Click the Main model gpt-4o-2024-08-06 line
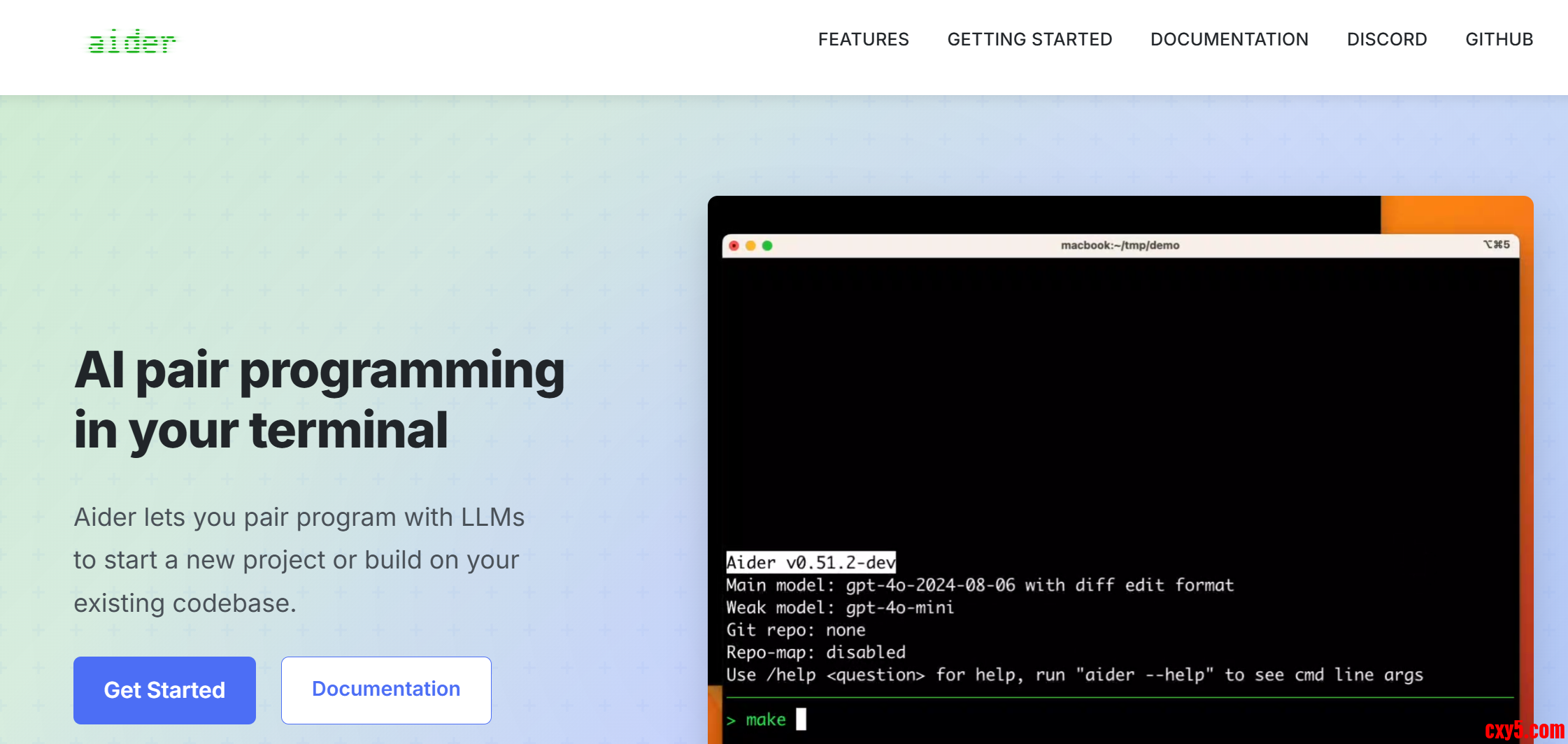The image size is (1568, 744). pos(980,585)
